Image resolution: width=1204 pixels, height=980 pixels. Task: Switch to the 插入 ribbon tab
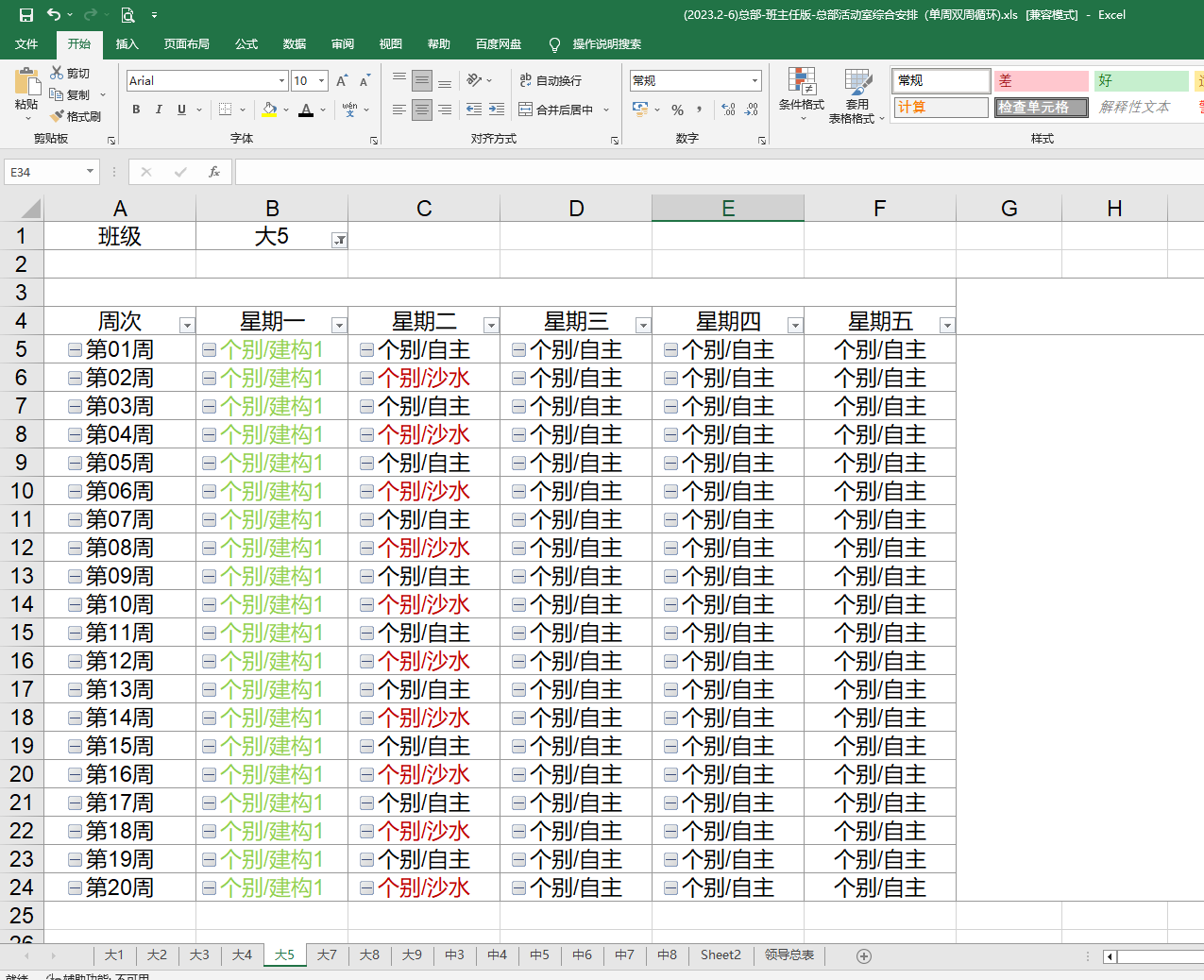[127, 44]
